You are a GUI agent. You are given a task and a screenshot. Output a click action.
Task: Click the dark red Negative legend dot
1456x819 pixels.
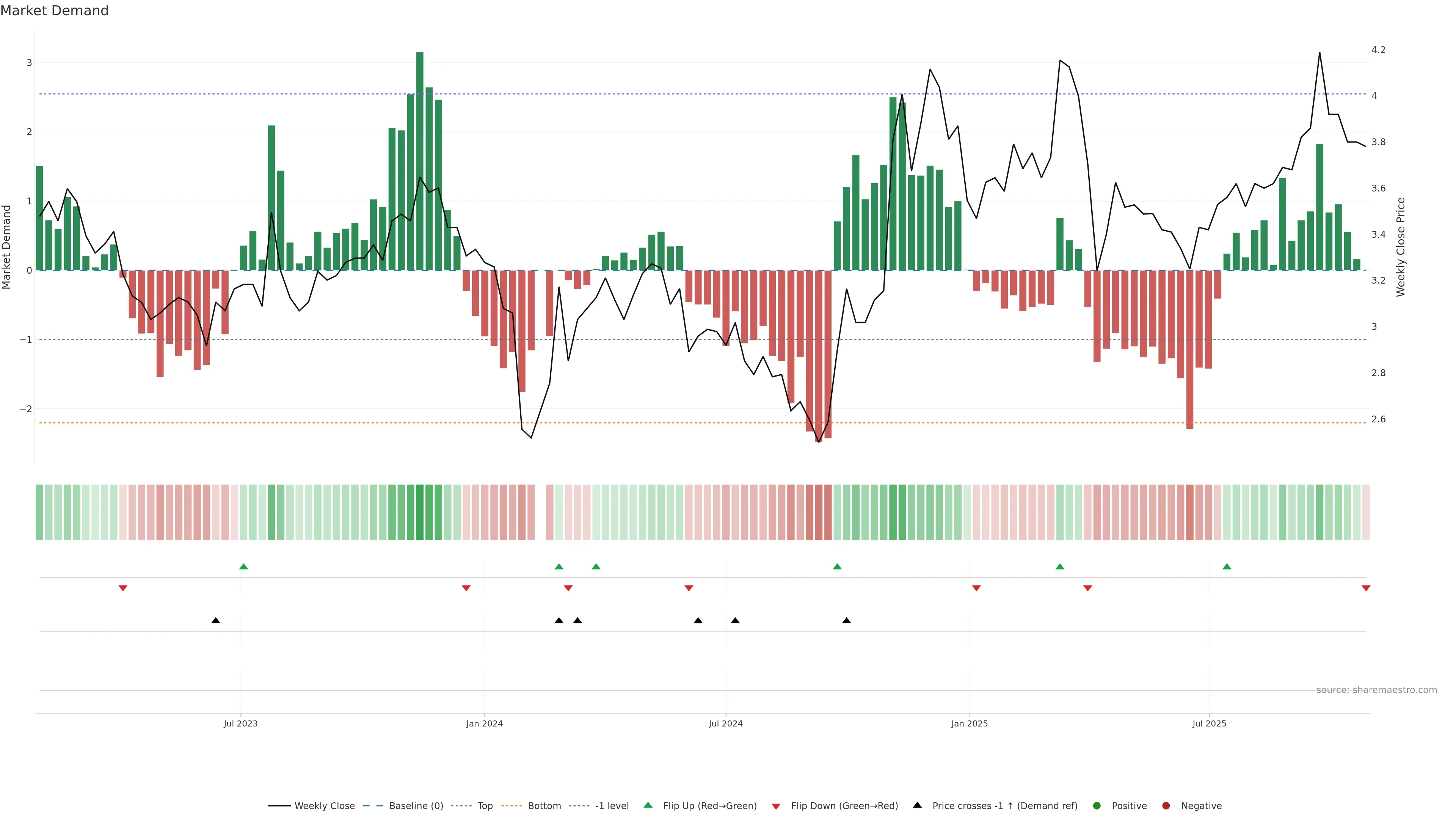(1166, 806)
